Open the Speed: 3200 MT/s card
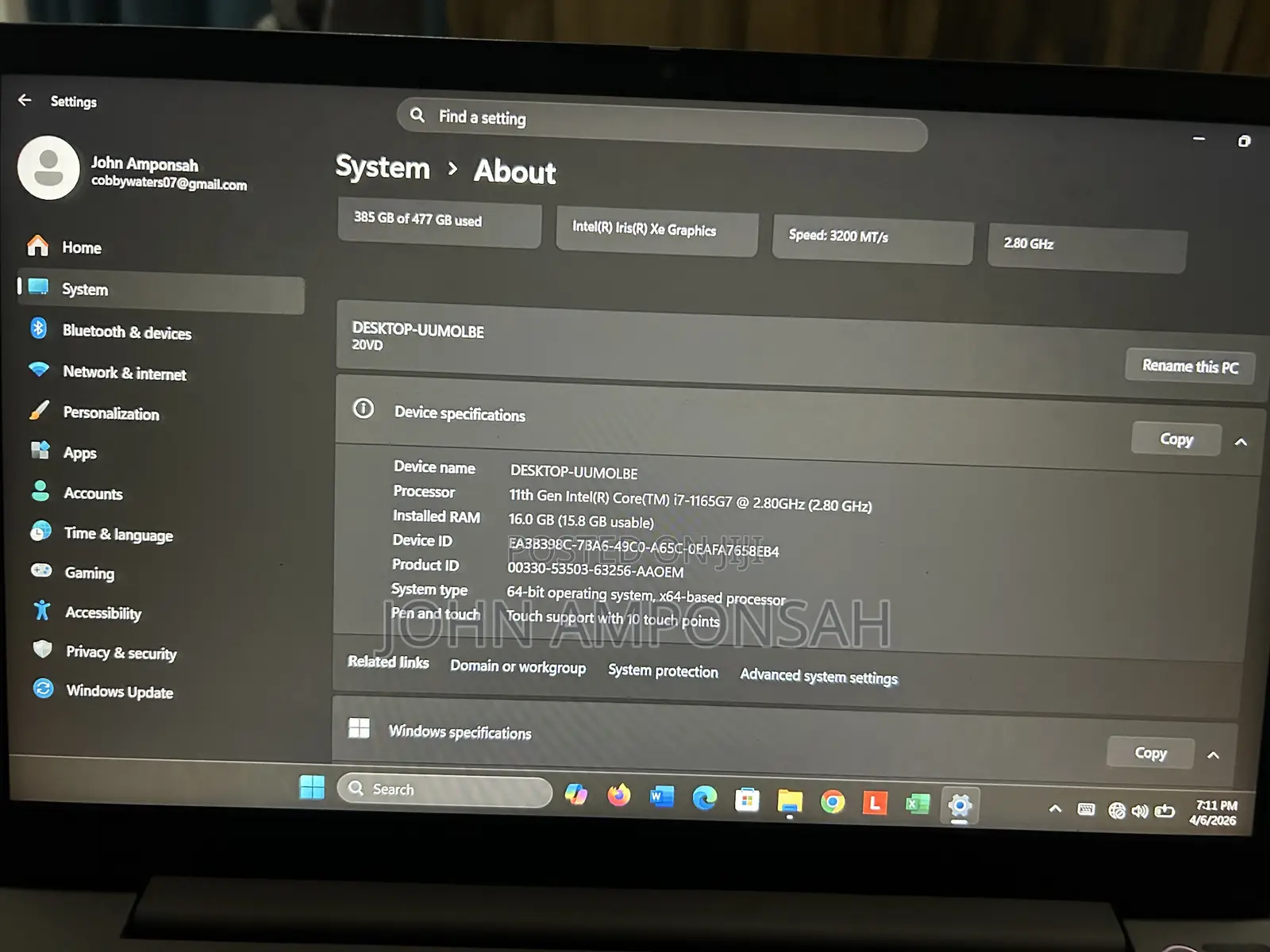This screenshot has width=1270, height=952. 872,238
